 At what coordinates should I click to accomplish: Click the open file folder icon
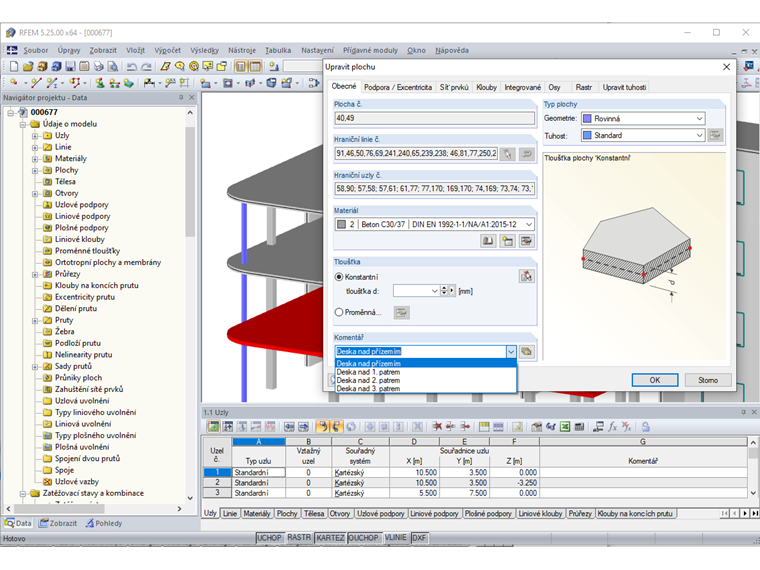pos(28,66)
